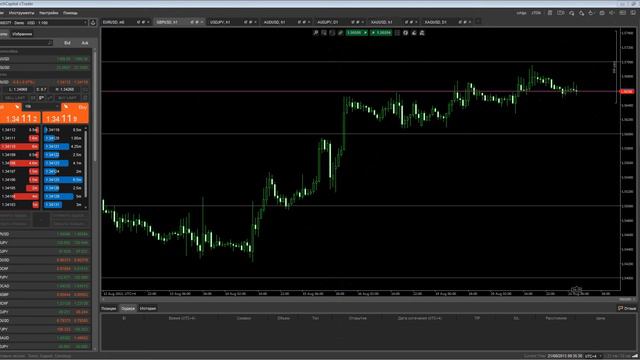Sort symbols by the Bid column
The image size is (640, 360).
coord(67,43)
